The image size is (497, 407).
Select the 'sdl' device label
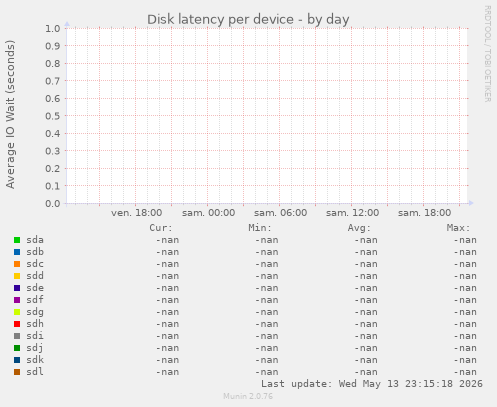coord(35,372)
